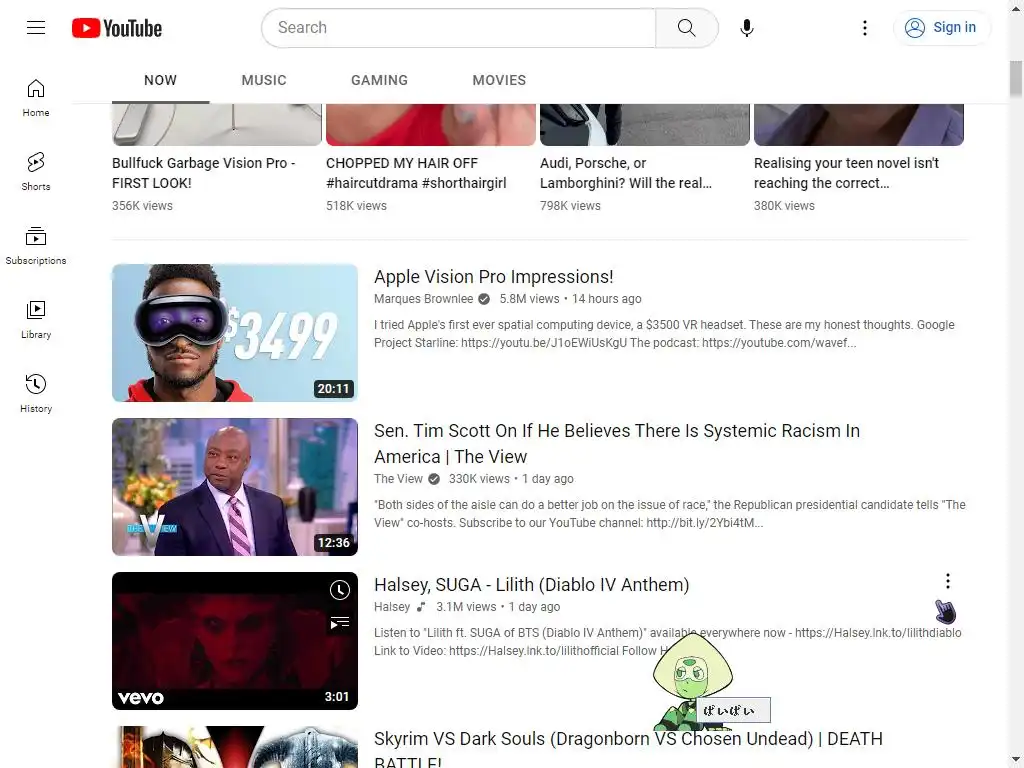Click 14 hours ago text
This screenshot has width=1024, height=768.
click(x=607, y=299)
